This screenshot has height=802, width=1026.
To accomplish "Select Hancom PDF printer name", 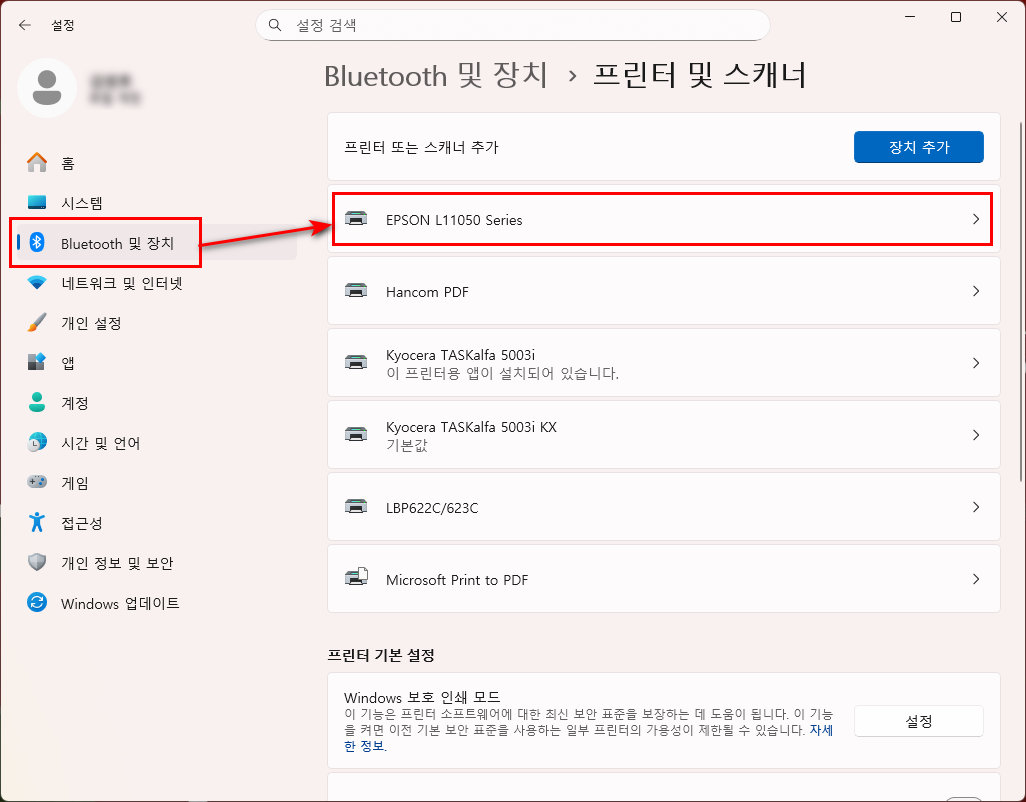I will [427, 292].
